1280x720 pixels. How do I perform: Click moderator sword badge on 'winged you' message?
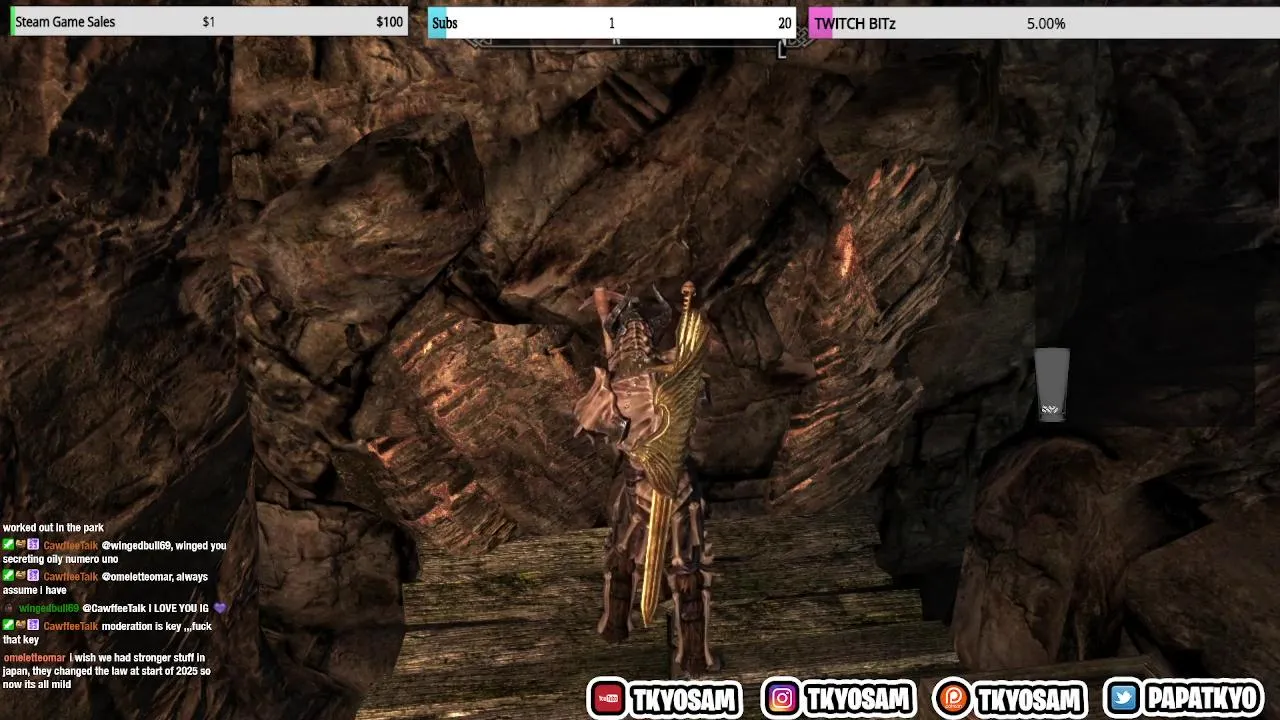point(8,545)
